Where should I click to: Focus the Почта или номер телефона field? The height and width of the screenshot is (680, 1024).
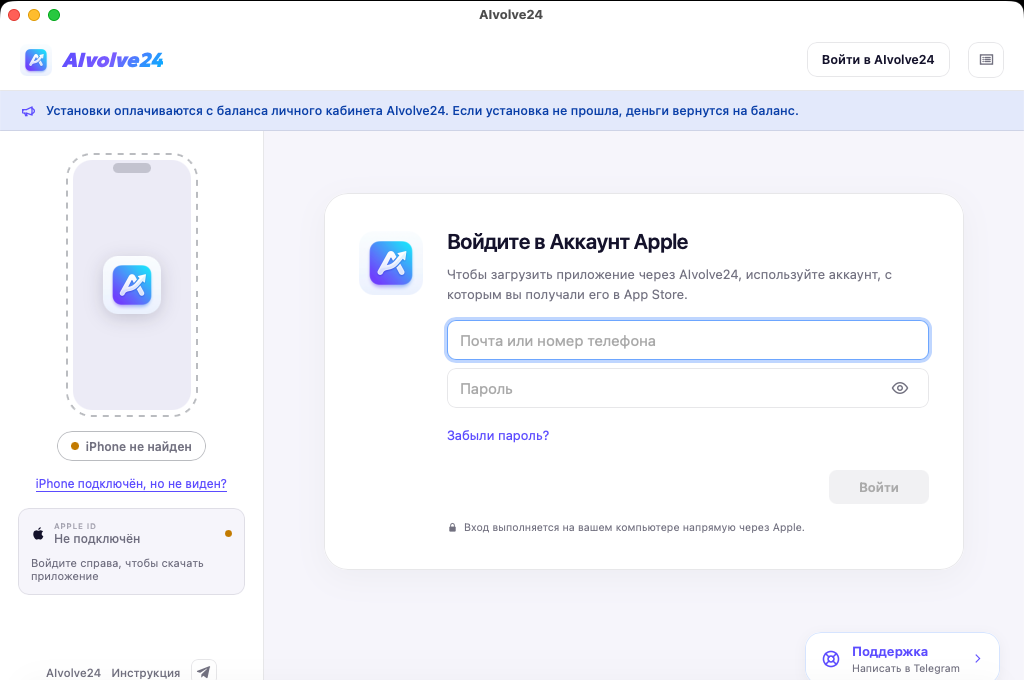pyautogui.click(x=688, y=340)
